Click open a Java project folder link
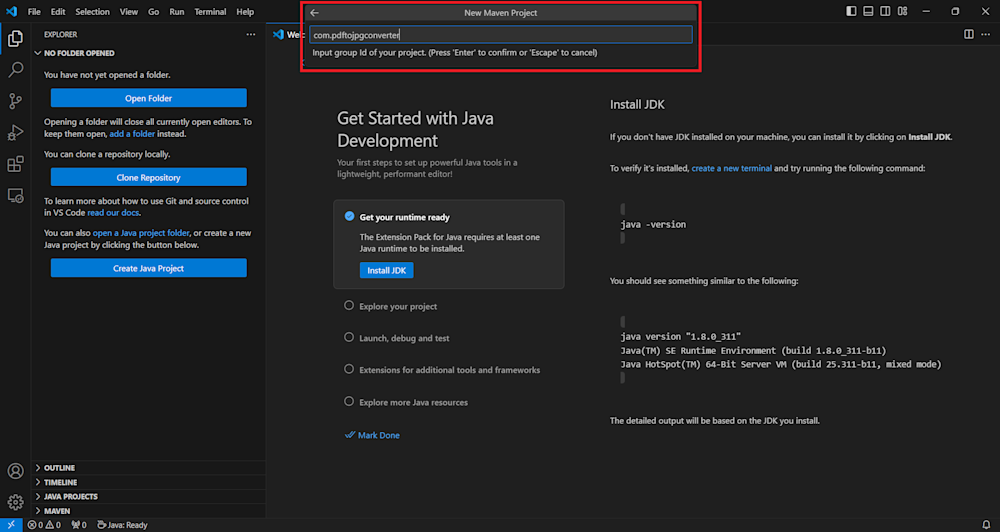 coord(141,233)
